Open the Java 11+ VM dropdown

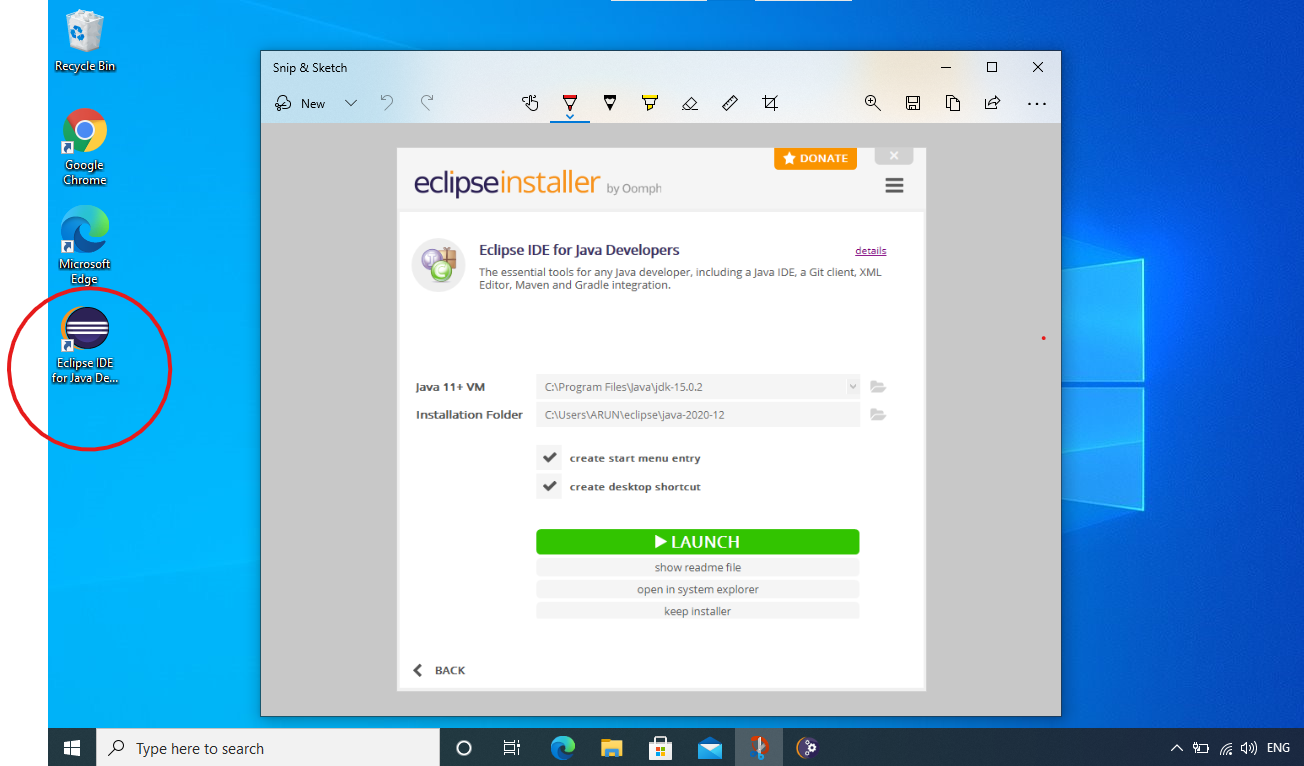(852, 386)
